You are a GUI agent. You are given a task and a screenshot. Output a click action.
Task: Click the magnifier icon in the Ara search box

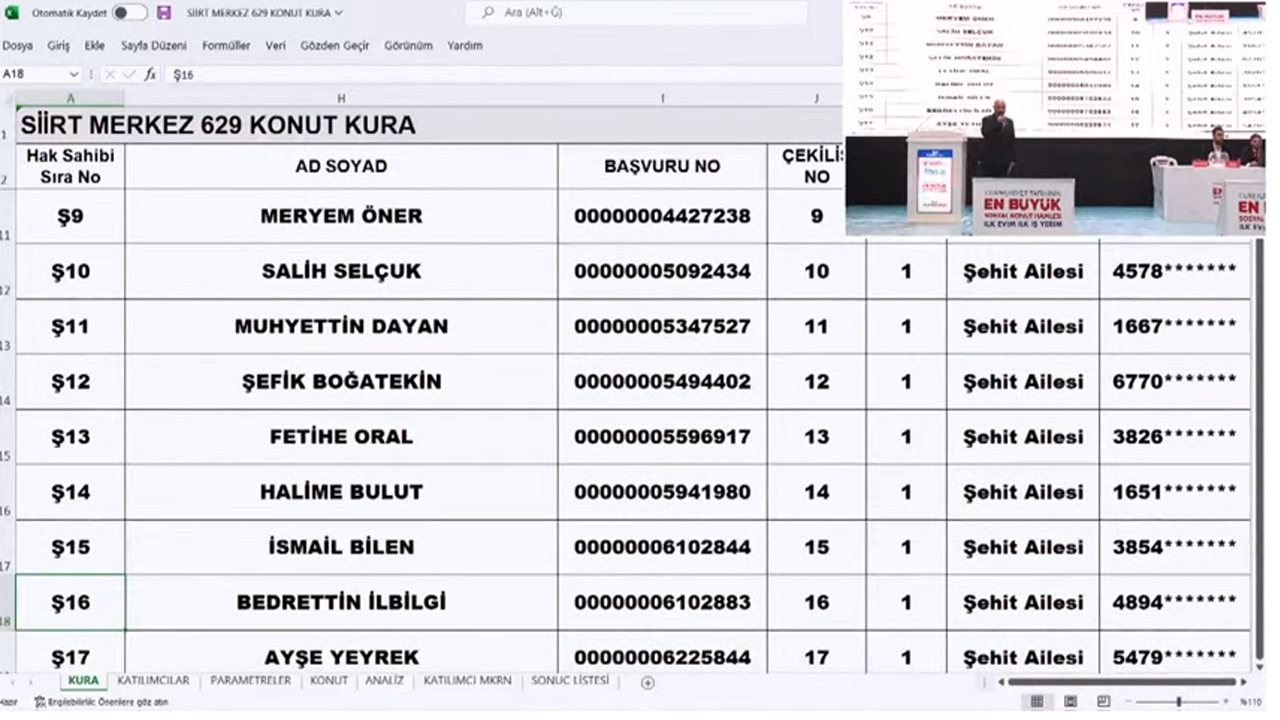click(488, 12)
